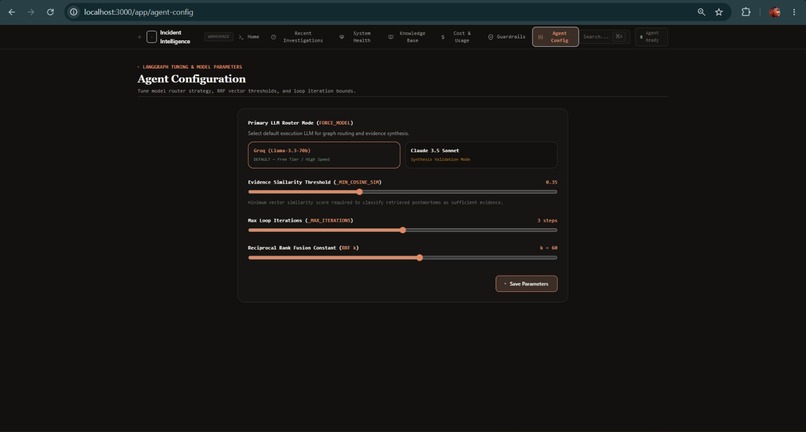The width and height of the screenshot is (806, 432).
Task: Click the Incident Intelligence title text
Action: pyautogui.click(x=175, y=37)
